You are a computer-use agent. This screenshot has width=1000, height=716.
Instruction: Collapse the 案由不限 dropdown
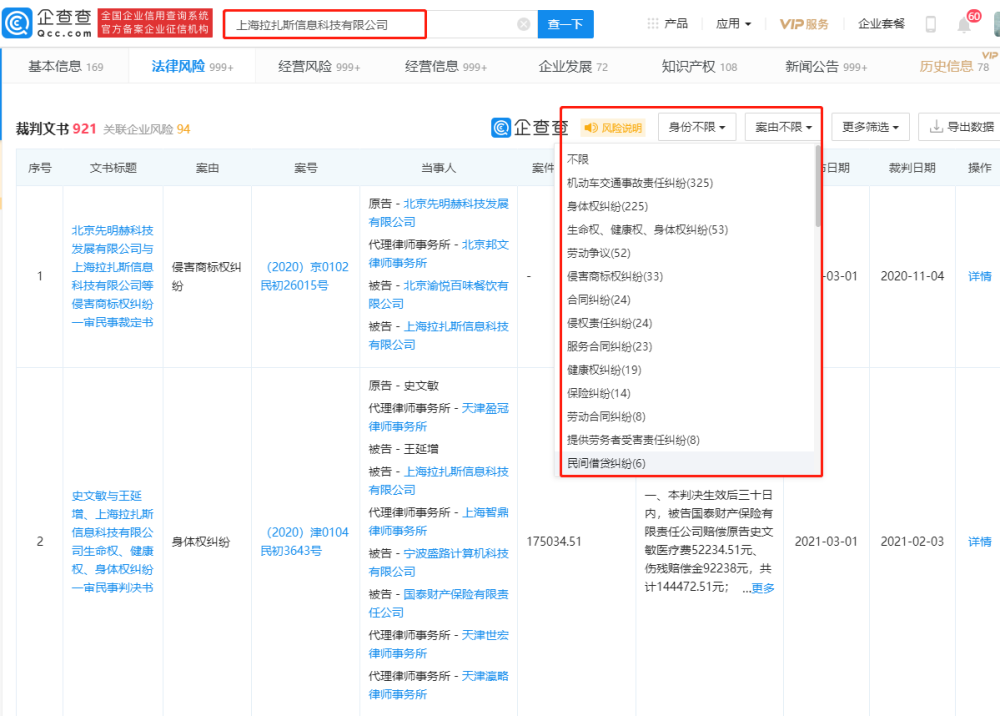783,127
